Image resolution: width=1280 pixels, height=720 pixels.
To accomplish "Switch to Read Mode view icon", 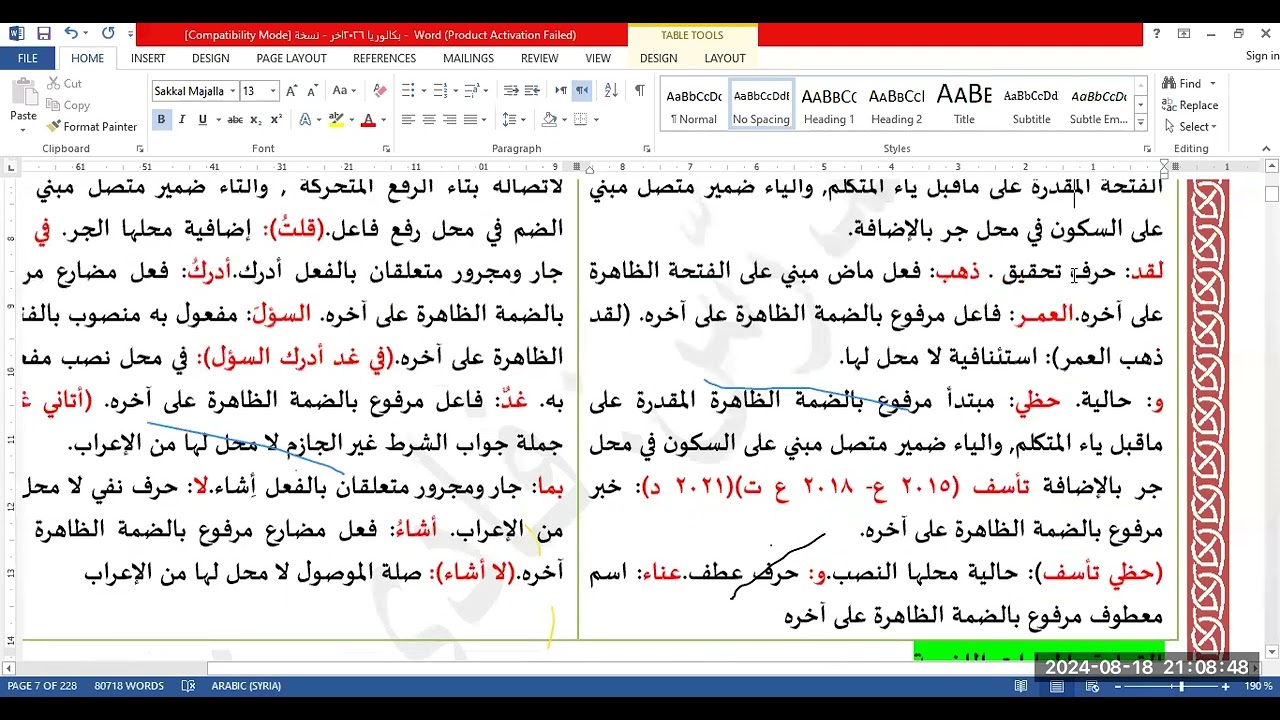I will click(1021, 686).
